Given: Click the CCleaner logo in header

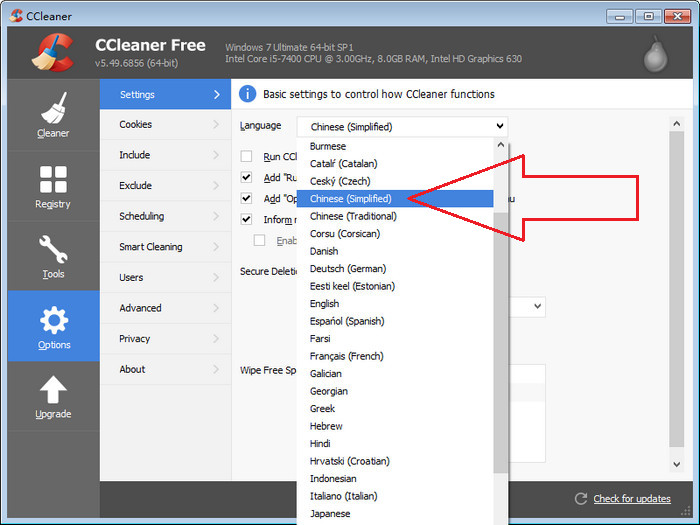Looking at the screenshot, I should tap(53, 53).
